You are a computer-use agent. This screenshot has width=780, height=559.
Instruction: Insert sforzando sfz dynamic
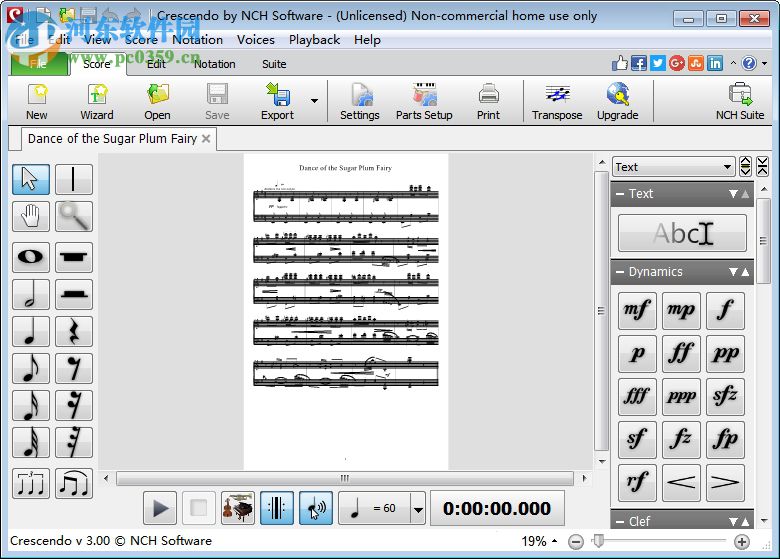(x=725, y=397)
